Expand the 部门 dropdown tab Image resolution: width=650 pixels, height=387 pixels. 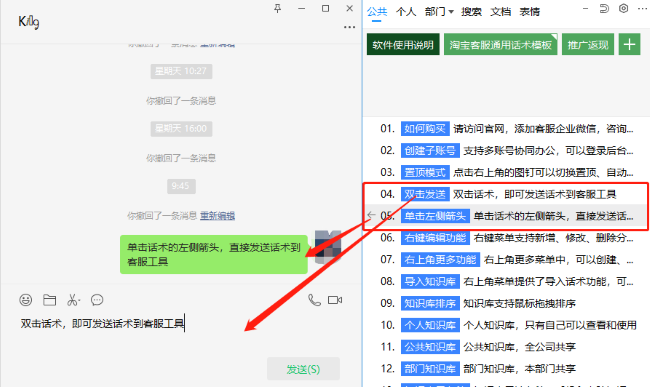(439, 12)
